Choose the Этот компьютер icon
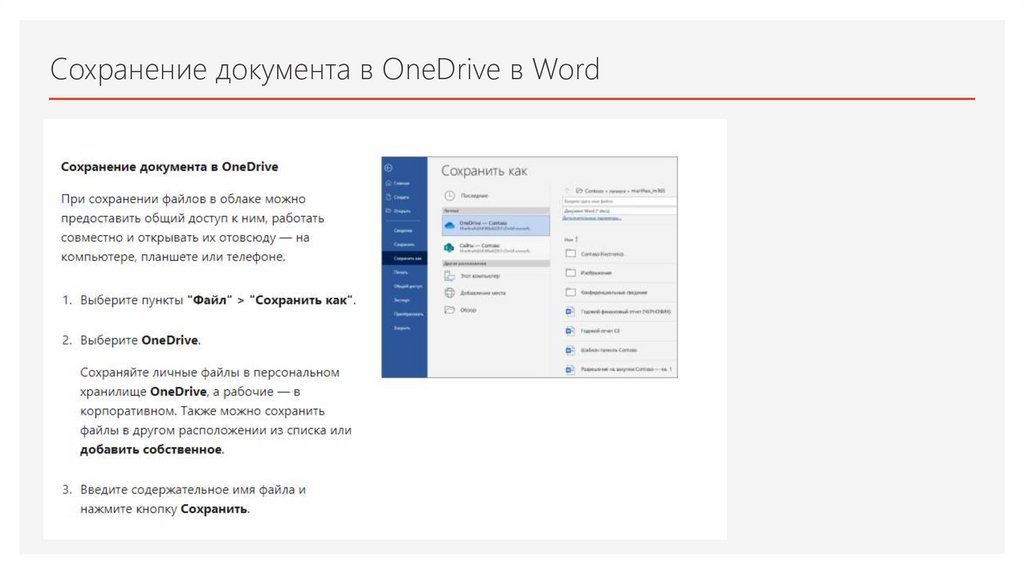The image size is (1024, 574). [449, 276]
